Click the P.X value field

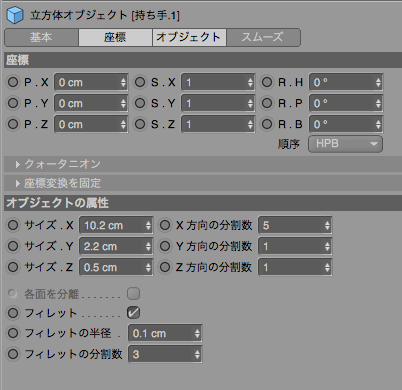tap(91, 82)
